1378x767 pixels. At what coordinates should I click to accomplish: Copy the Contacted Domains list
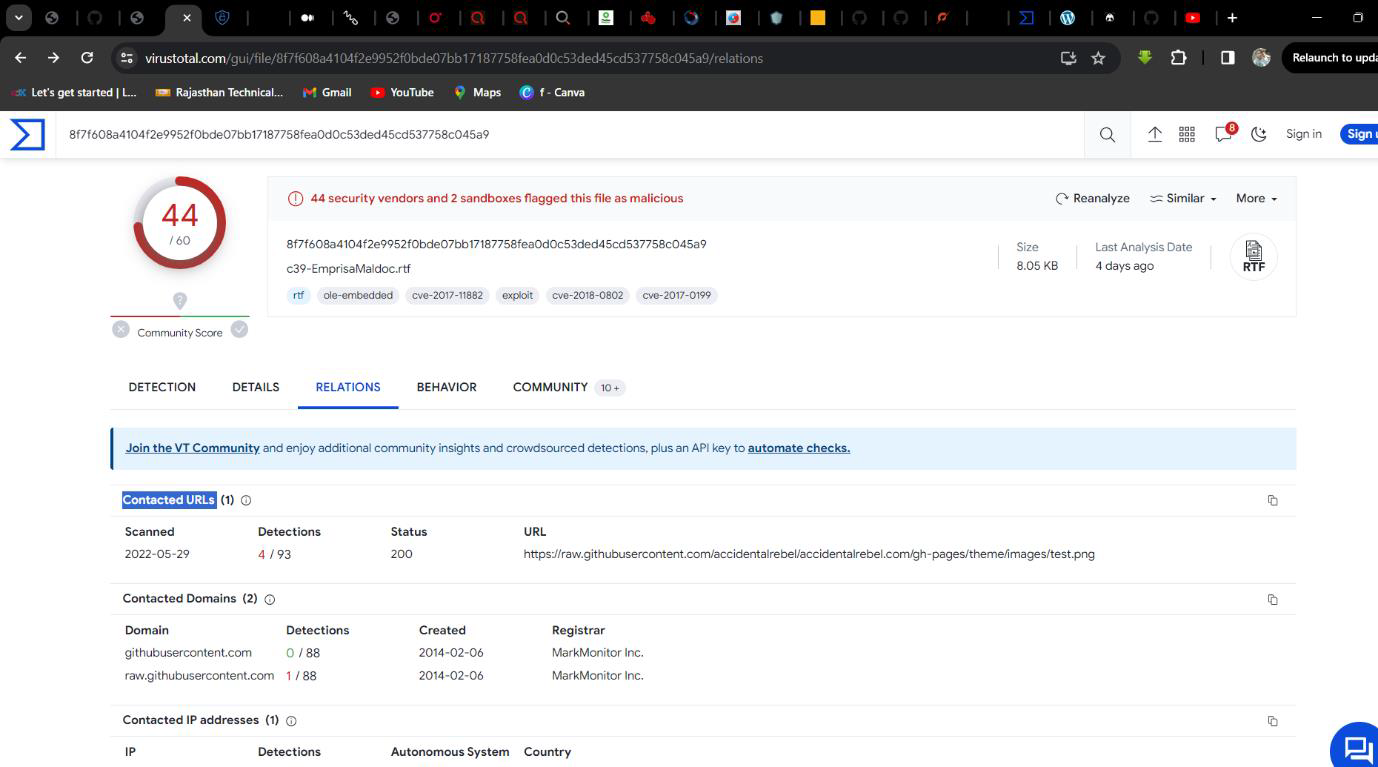tap(1272, 599)
